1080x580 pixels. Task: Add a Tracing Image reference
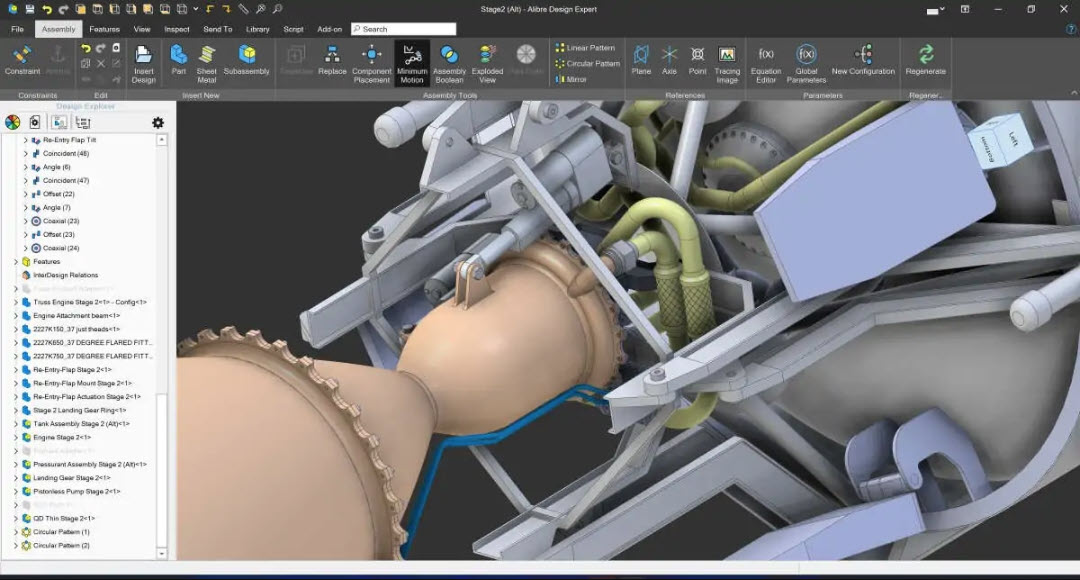(x=727, y=62)
